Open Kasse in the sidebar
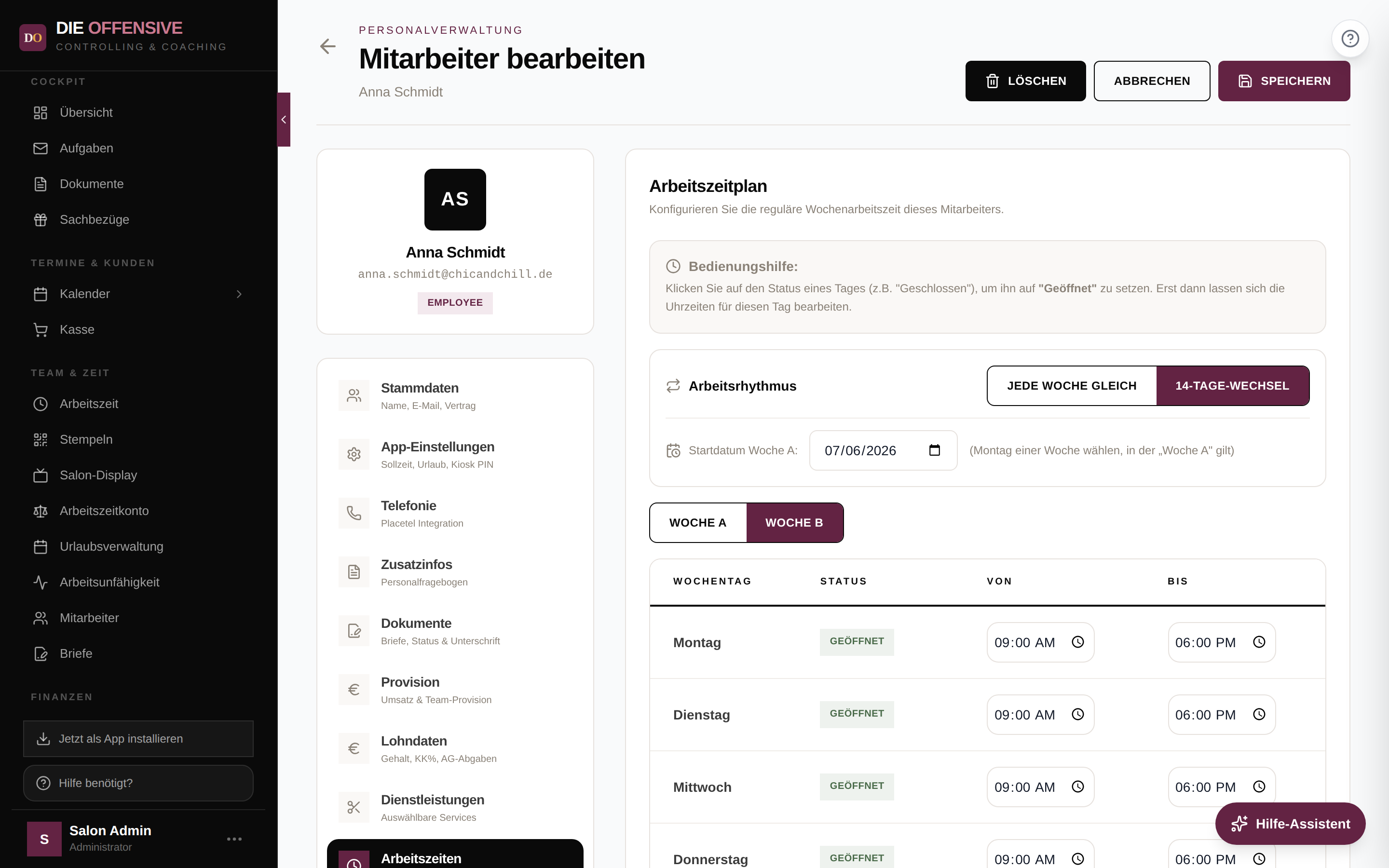Viewport: 1389px width, 868px height. coord(138,329)
